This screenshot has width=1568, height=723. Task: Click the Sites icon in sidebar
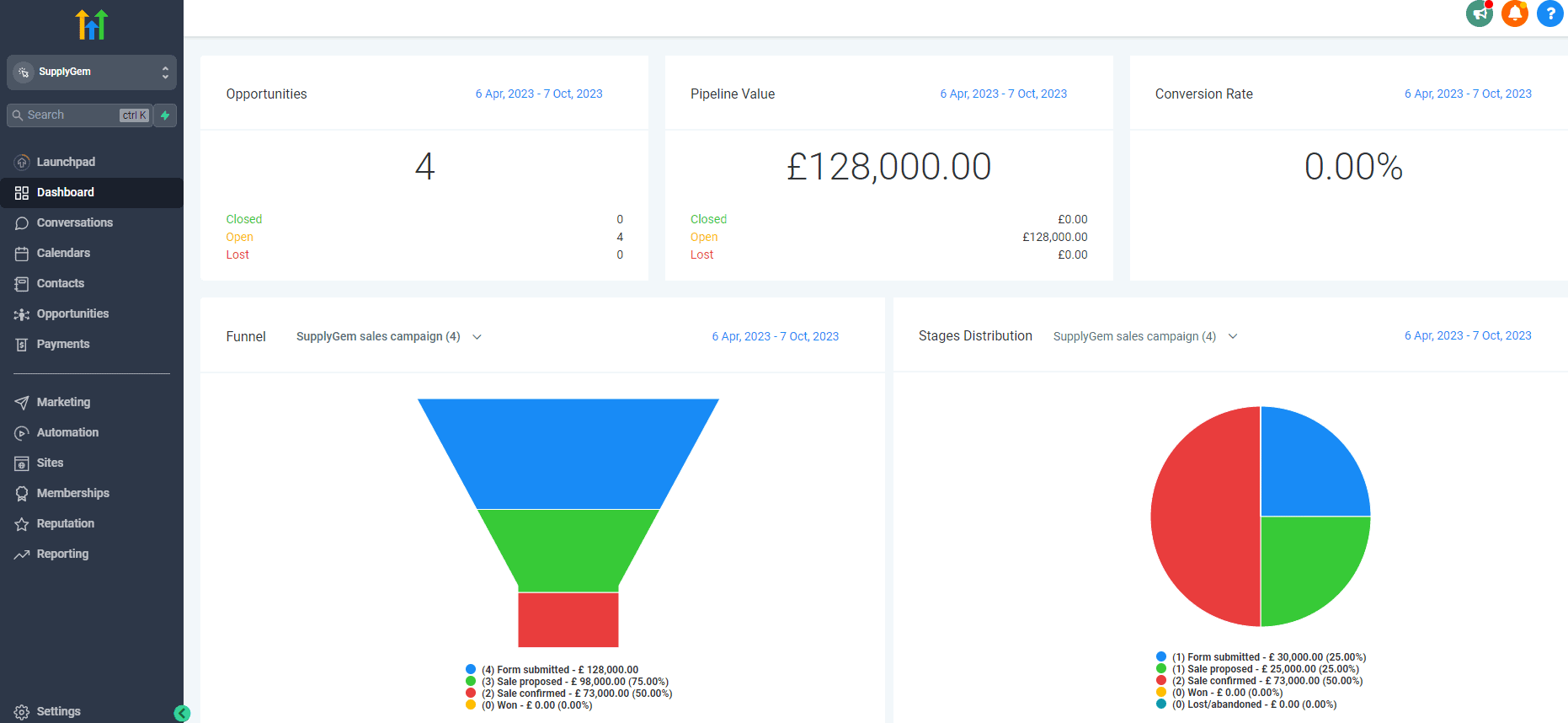tap(22, 463)
